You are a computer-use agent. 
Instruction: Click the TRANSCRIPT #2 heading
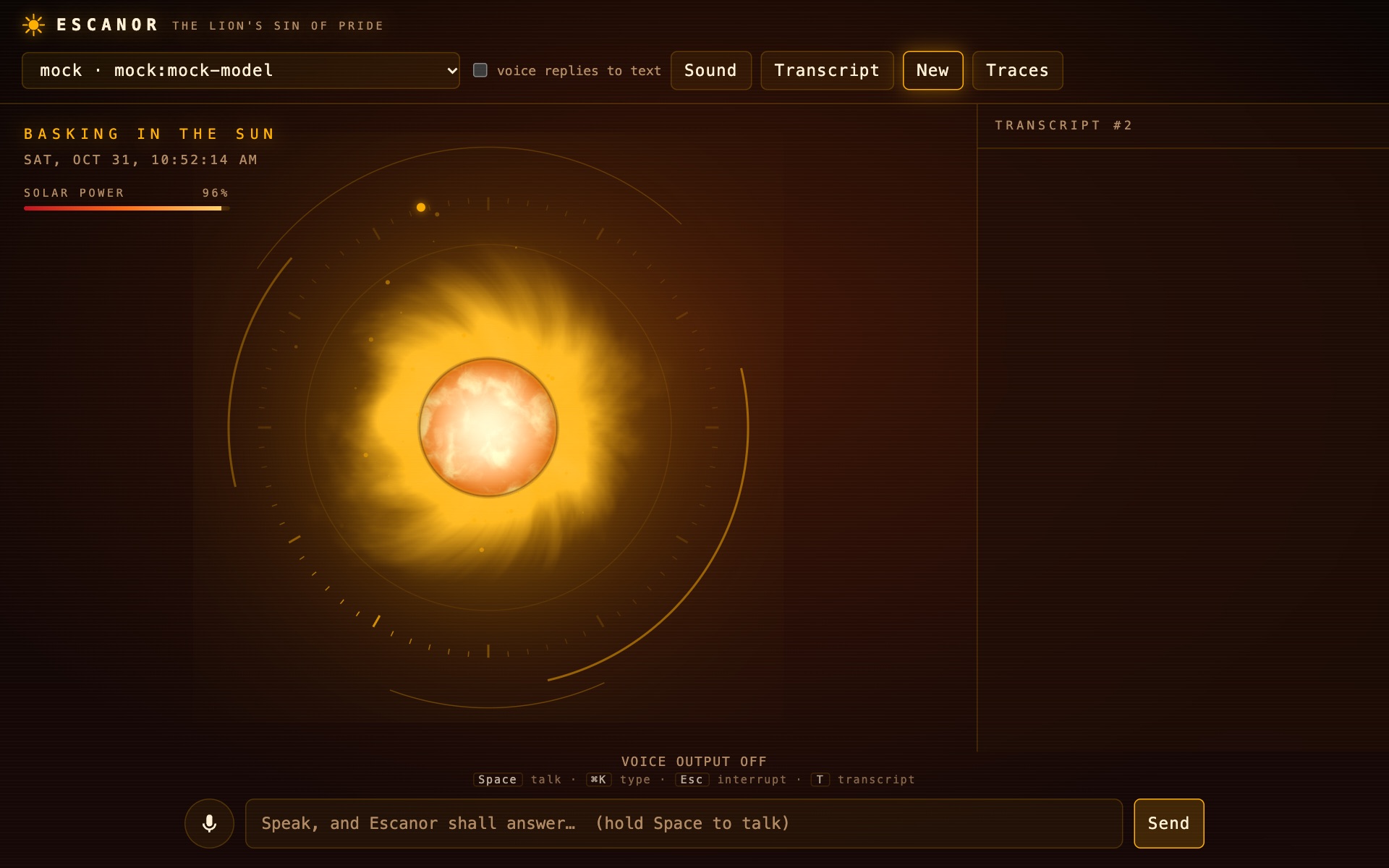click(1063, 125)
